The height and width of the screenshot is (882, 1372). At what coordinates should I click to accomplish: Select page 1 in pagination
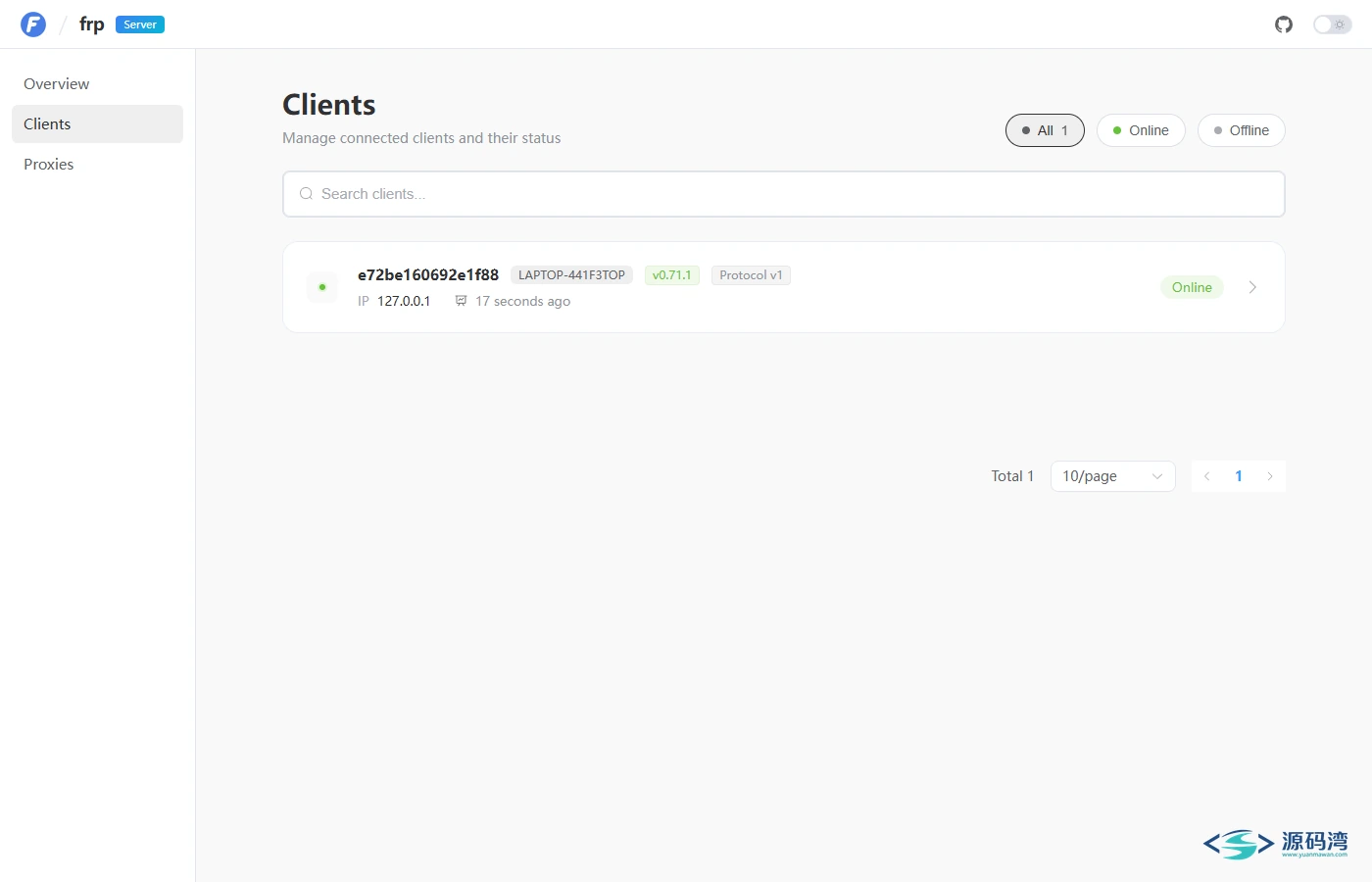click(1239, 476)
